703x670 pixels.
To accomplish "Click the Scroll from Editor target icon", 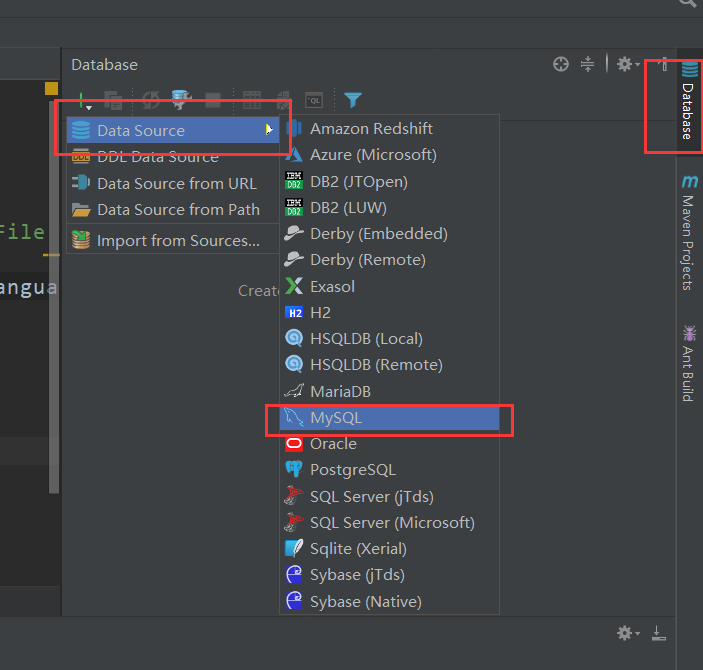I will pyautogui.click(x=561, y=64).
